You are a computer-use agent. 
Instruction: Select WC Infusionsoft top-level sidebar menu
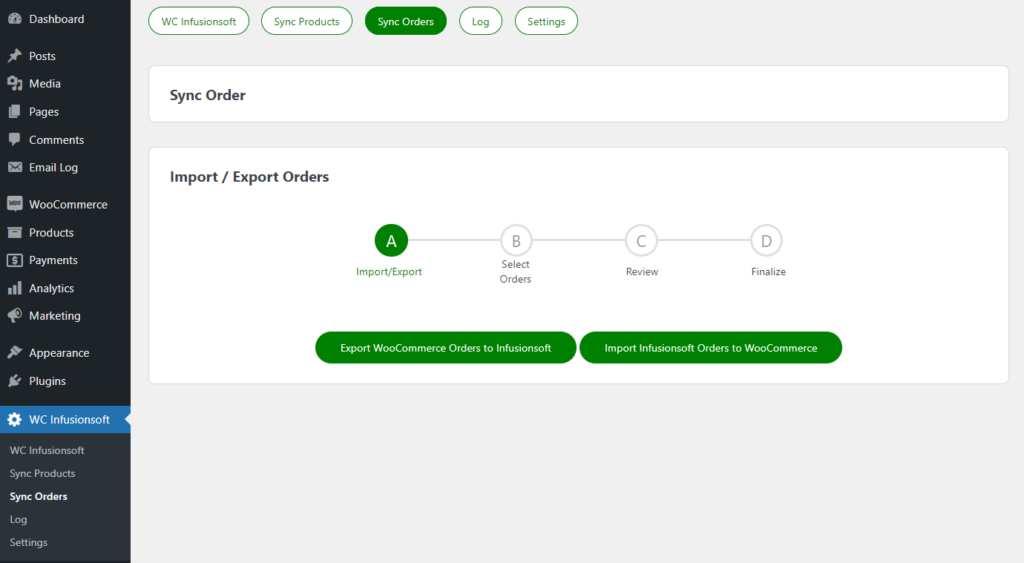click(65, 419)
